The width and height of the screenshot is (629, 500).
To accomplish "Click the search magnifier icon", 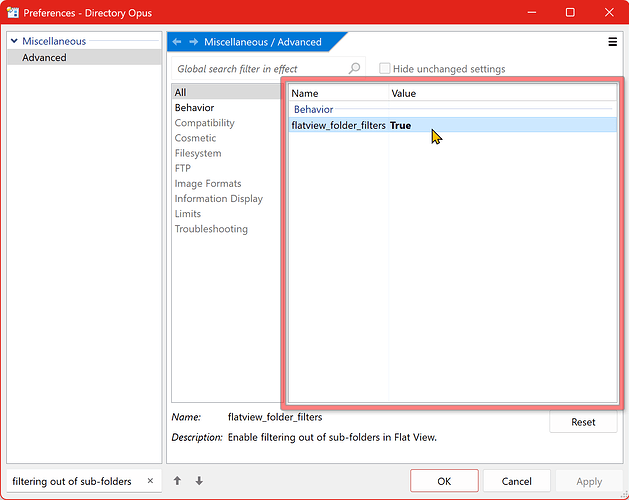I will pos(354,68).
